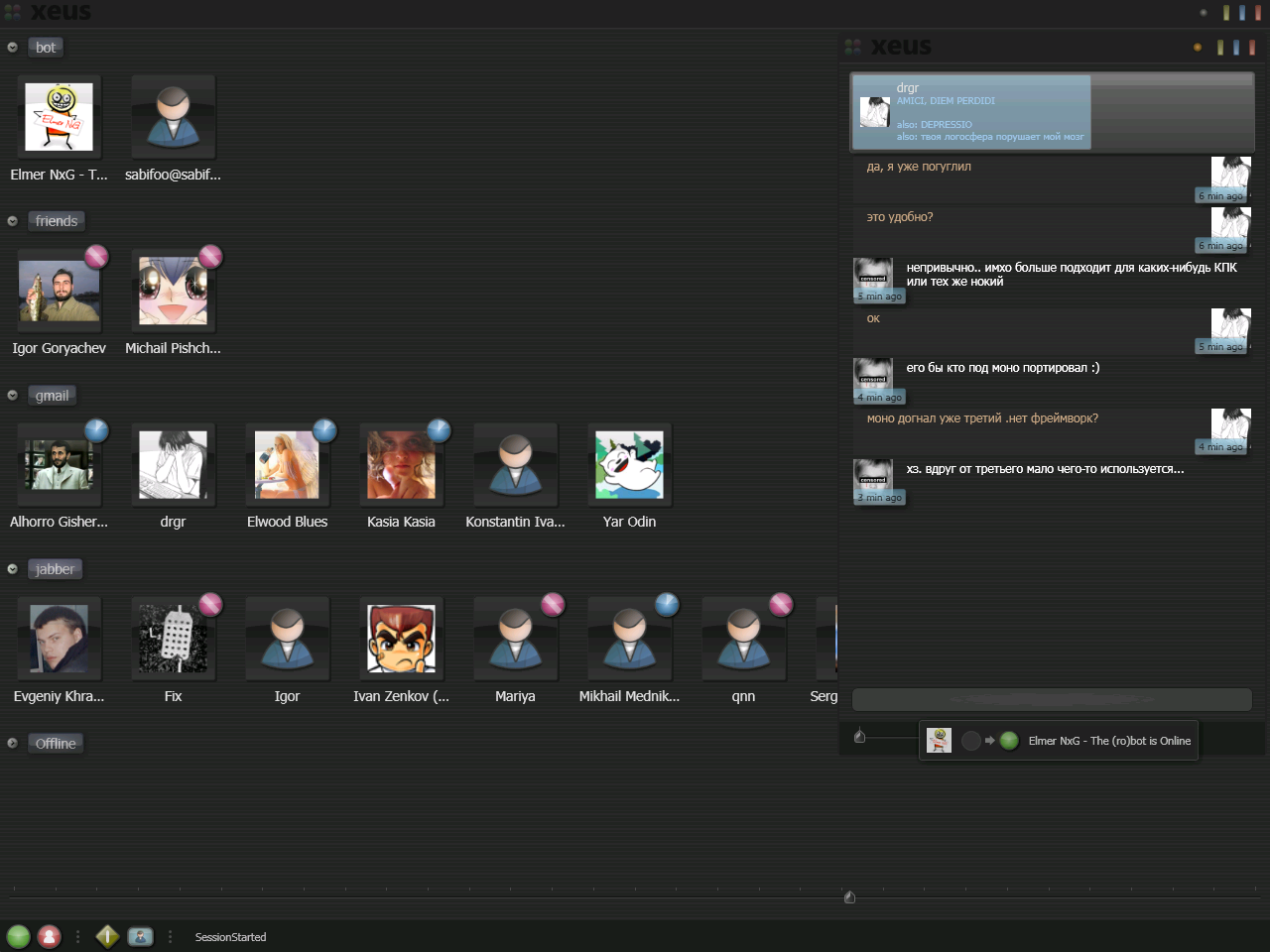The image size is (1270, 952).
Task: Collapse the friends group arrow
Action: 12,221
